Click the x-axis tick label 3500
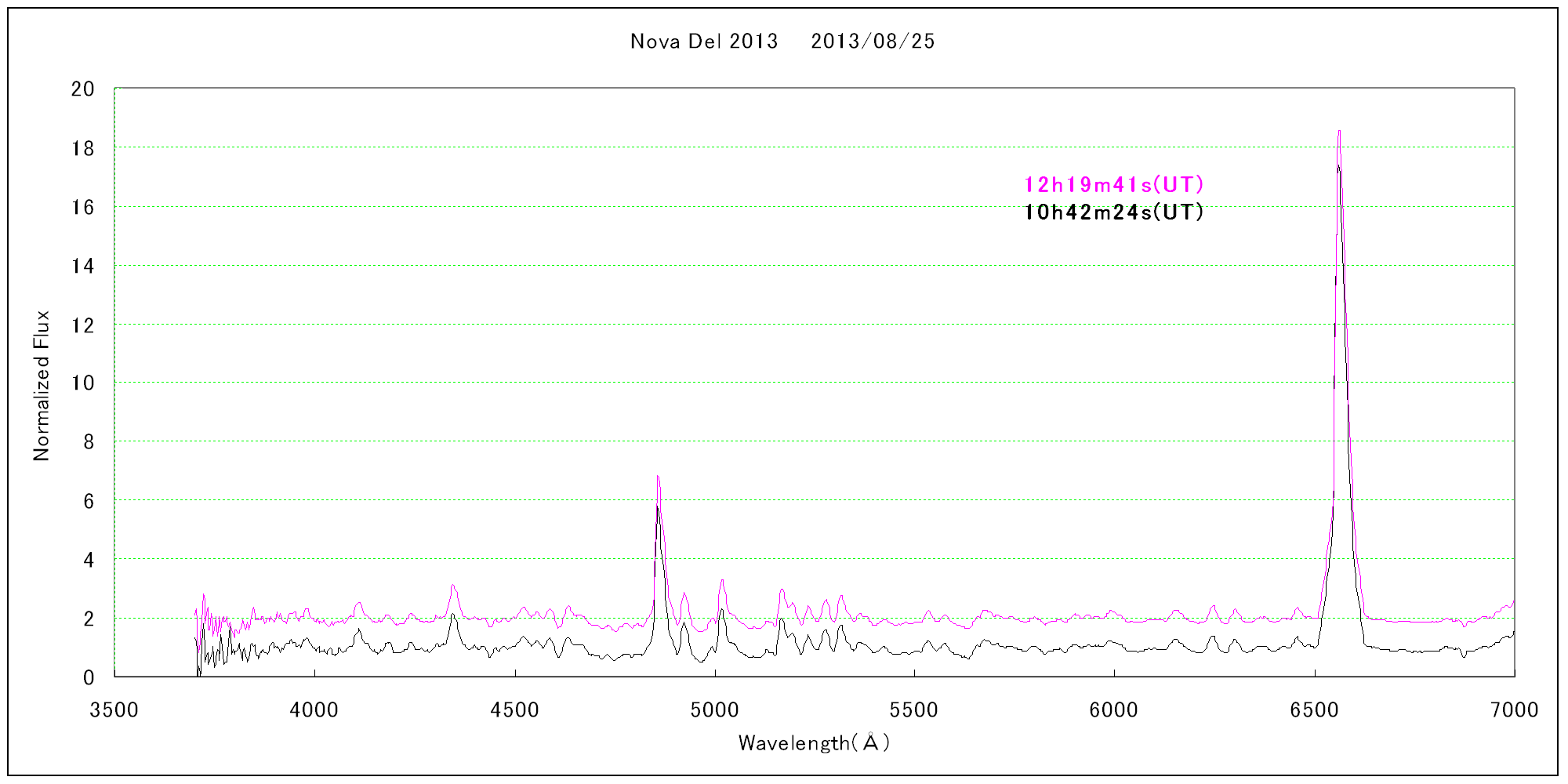 point(114,710)
